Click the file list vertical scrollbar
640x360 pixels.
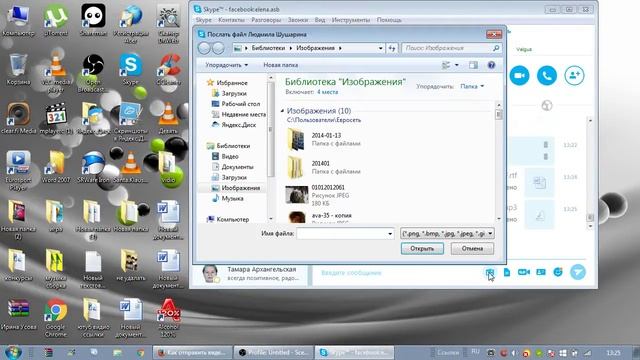pos(499,162)
